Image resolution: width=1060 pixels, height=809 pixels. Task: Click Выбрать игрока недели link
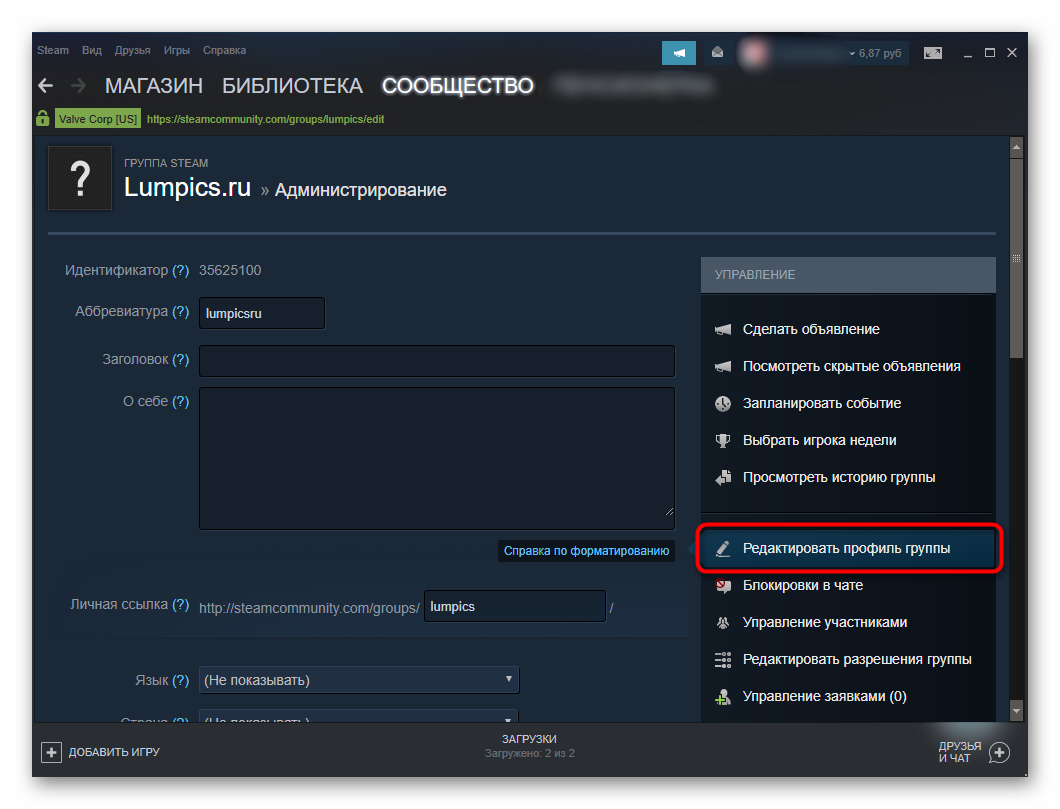pyautogui.click(x=819, y=441)
